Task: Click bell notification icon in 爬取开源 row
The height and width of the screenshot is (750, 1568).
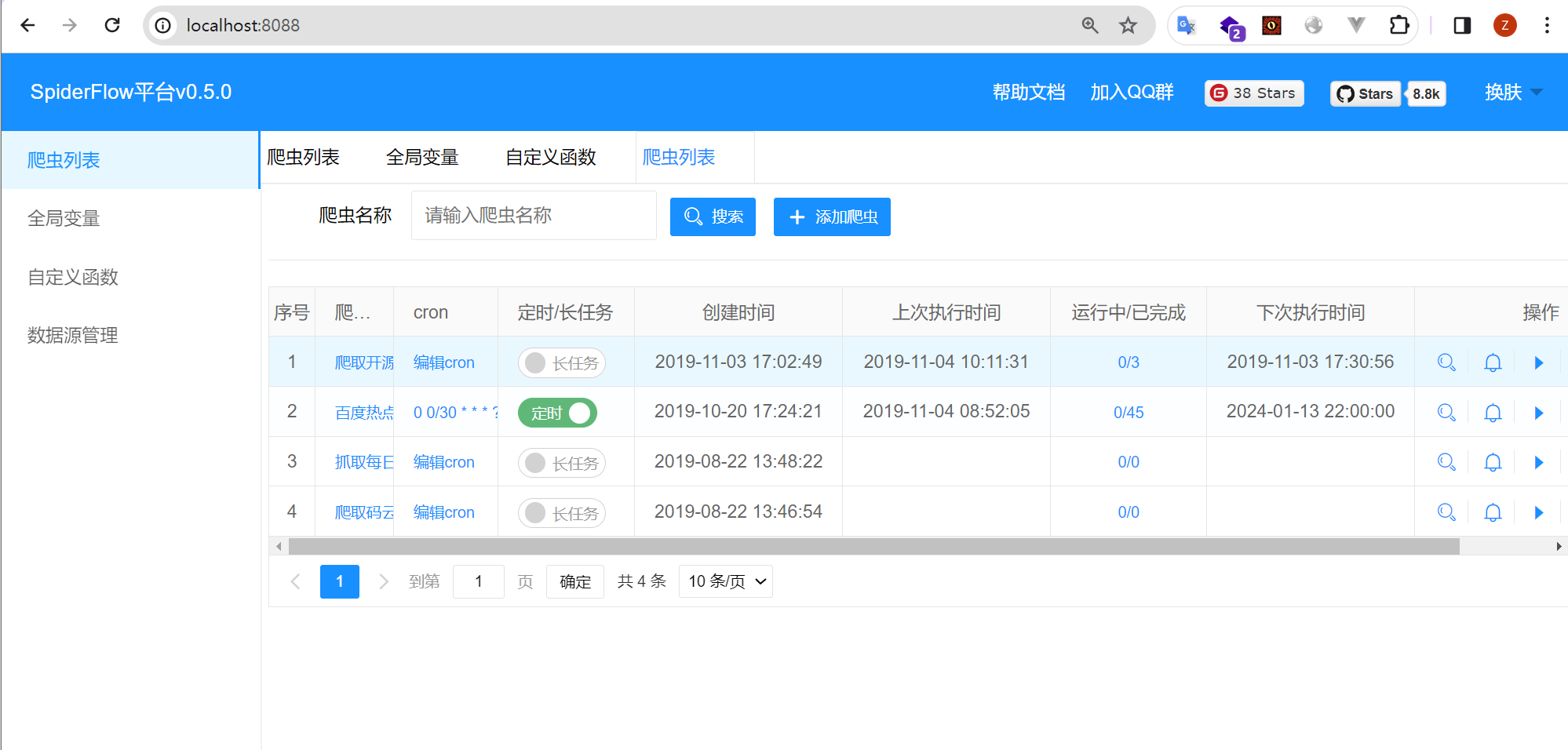Action: click(x=1493, y=362)
